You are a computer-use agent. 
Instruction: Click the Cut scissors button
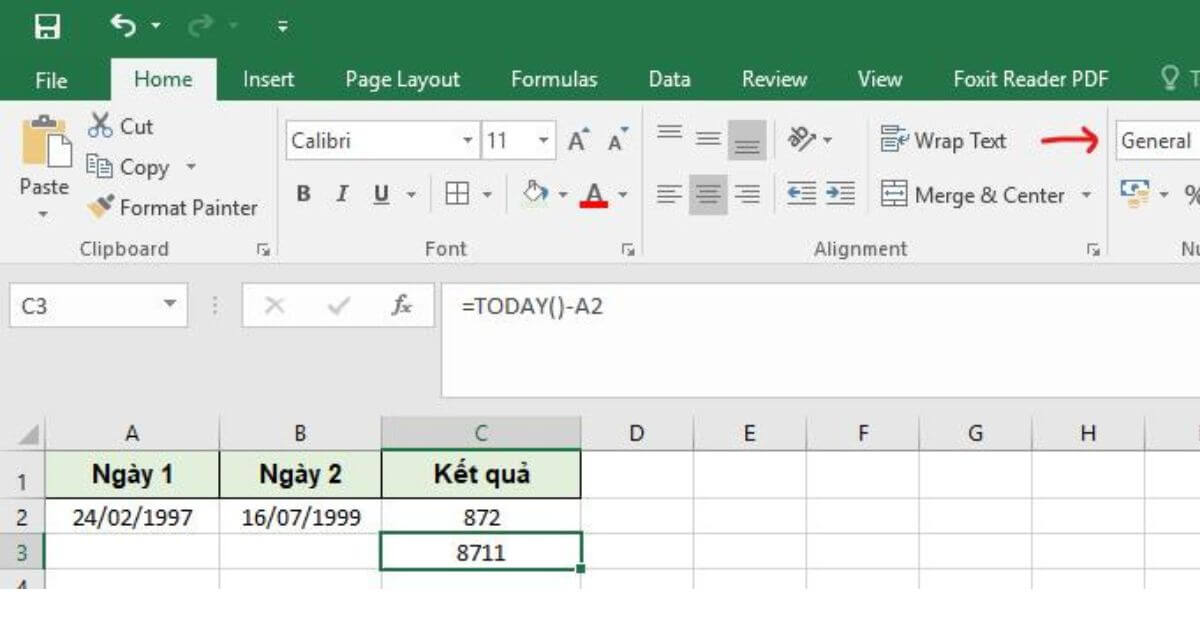pyautogui.click(x=121, y=126)
